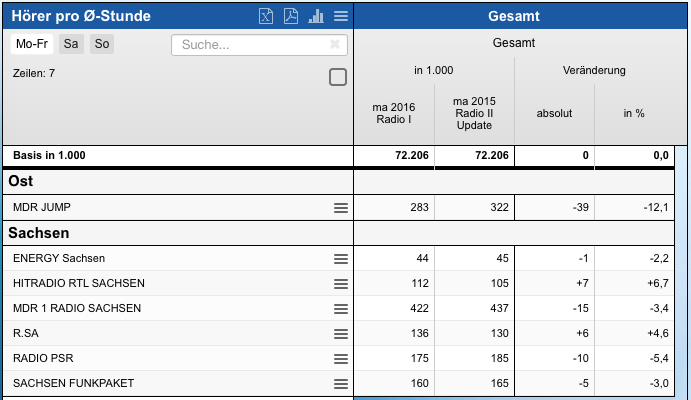Click the Zeilen: 7 row count

pos(34,73)
